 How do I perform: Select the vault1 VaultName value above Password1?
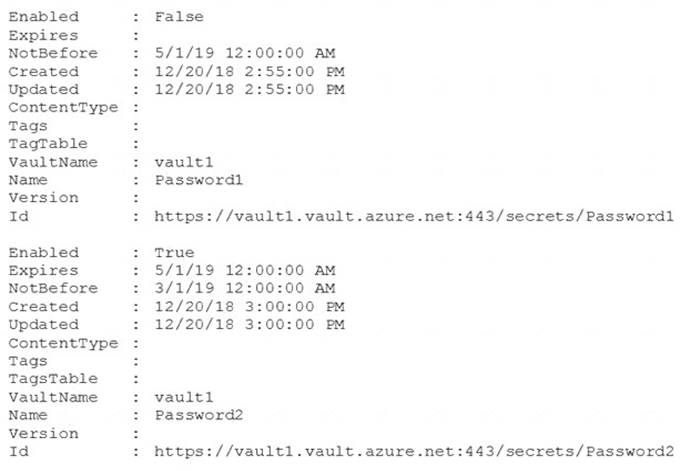(185, 162)
